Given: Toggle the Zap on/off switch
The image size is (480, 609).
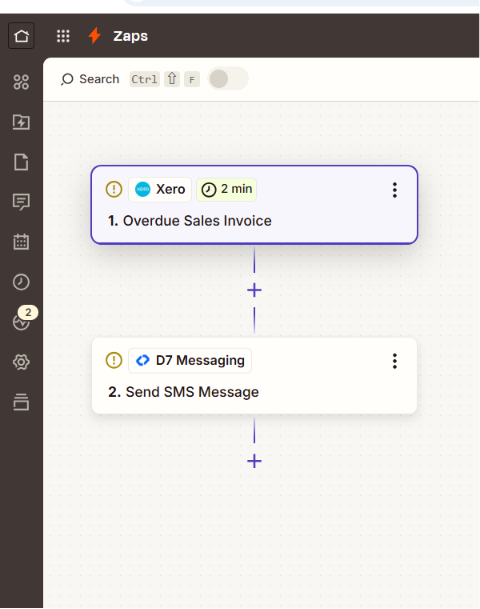Looking at the screenshot, I should click(x=228, y=79).
